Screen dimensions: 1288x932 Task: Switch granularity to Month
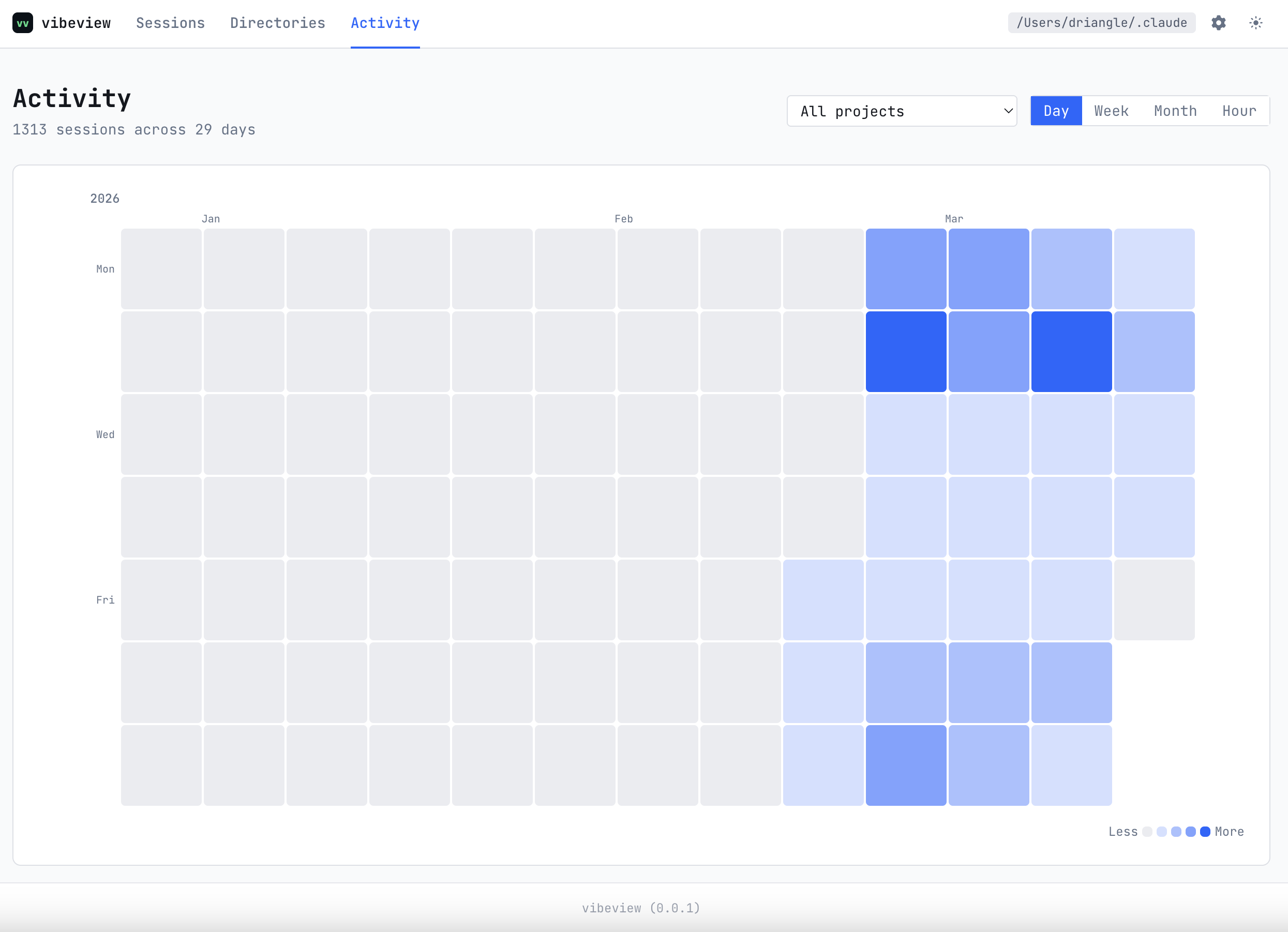click(1175, 111)
